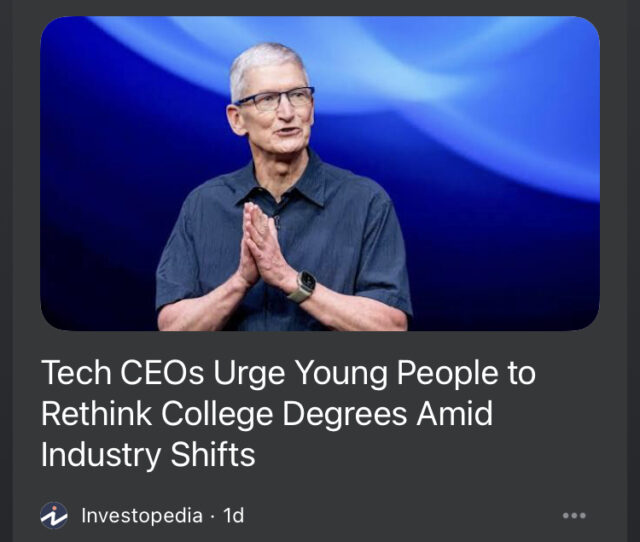Click the eyeglasses in the article photo
Image resolution: width=640 pixels, height=542 pixels.
tap(273, 101)
